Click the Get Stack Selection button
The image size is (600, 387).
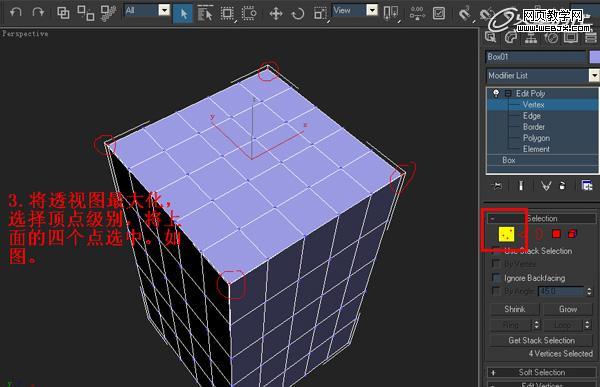click(541, 340)
